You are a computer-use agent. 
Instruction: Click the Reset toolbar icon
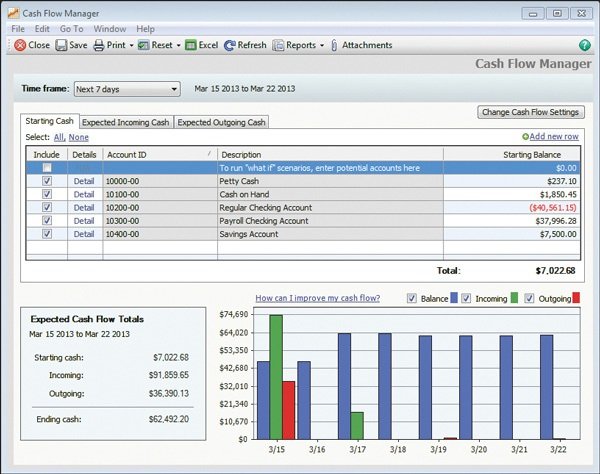pyautogui.click(x=144, y=45)
